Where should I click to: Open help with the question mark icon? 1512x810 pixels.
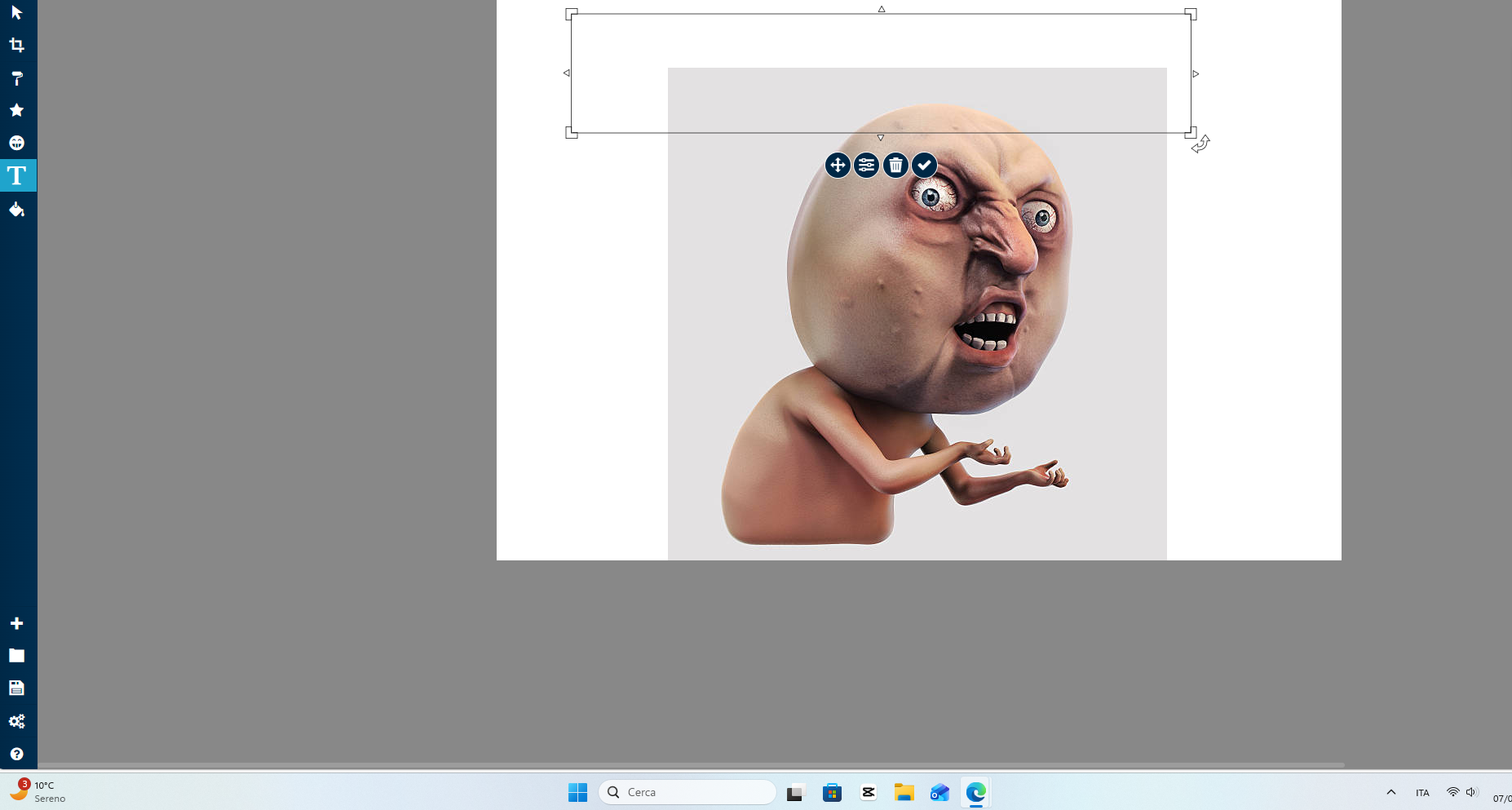[17, 754]
